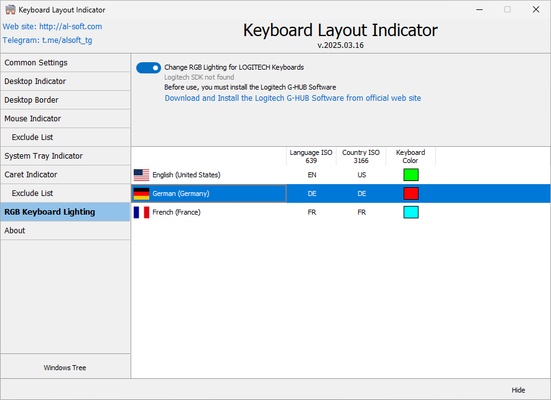Close the Keyboard Layout Indicator window
The width and height of the screenshot is (551, 400).
tap(536, 9)
